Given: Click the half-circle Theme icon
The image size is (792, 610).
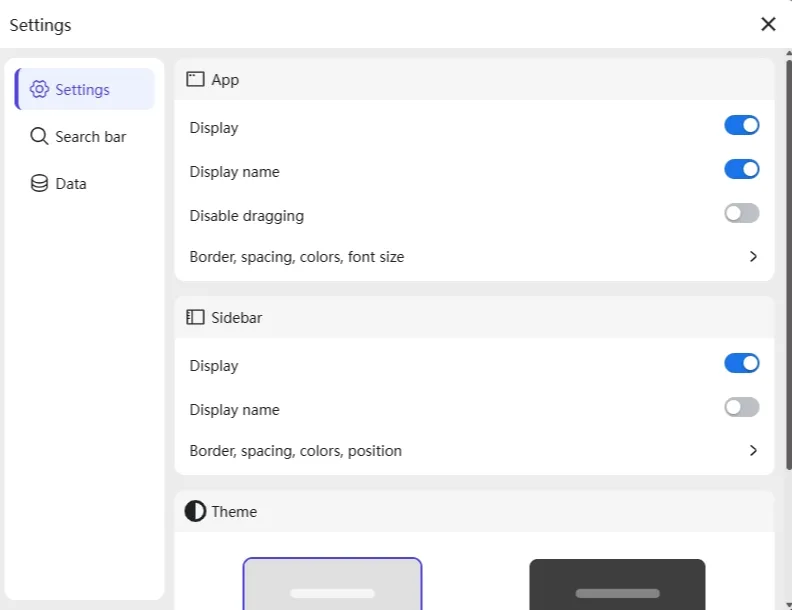Looking at the screenshot, I should [195, 511].
